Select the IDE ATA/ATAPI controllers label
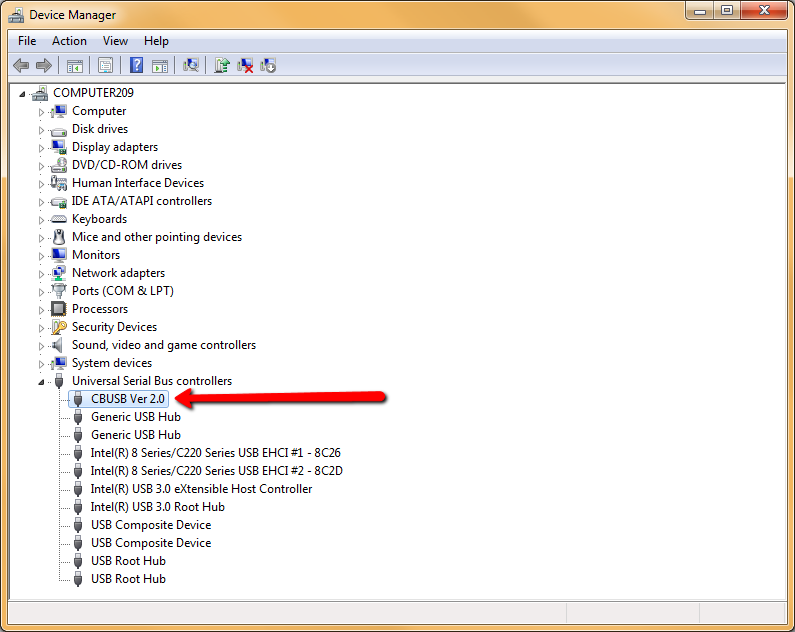Viewport: 795px width, 632px height. pos(141,201)
